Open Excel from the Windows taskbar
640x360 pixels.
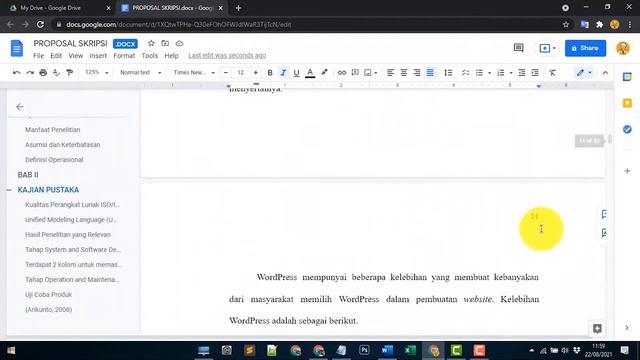tap(410, 350)
